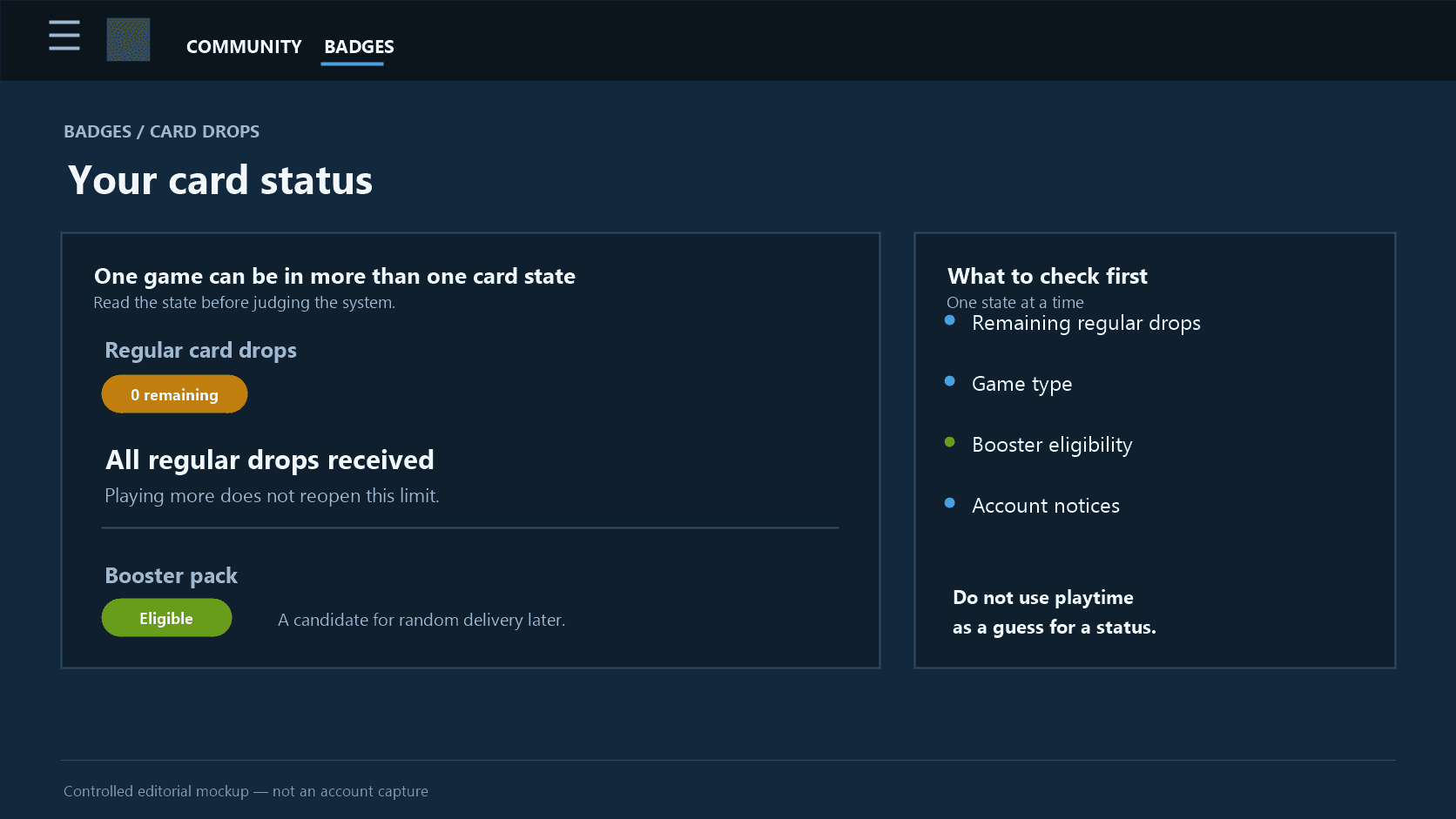This screenshot has width=1456, height=819.
Task: Click the blue bullet beside Remaining regular drops
Action: (950, 320)
